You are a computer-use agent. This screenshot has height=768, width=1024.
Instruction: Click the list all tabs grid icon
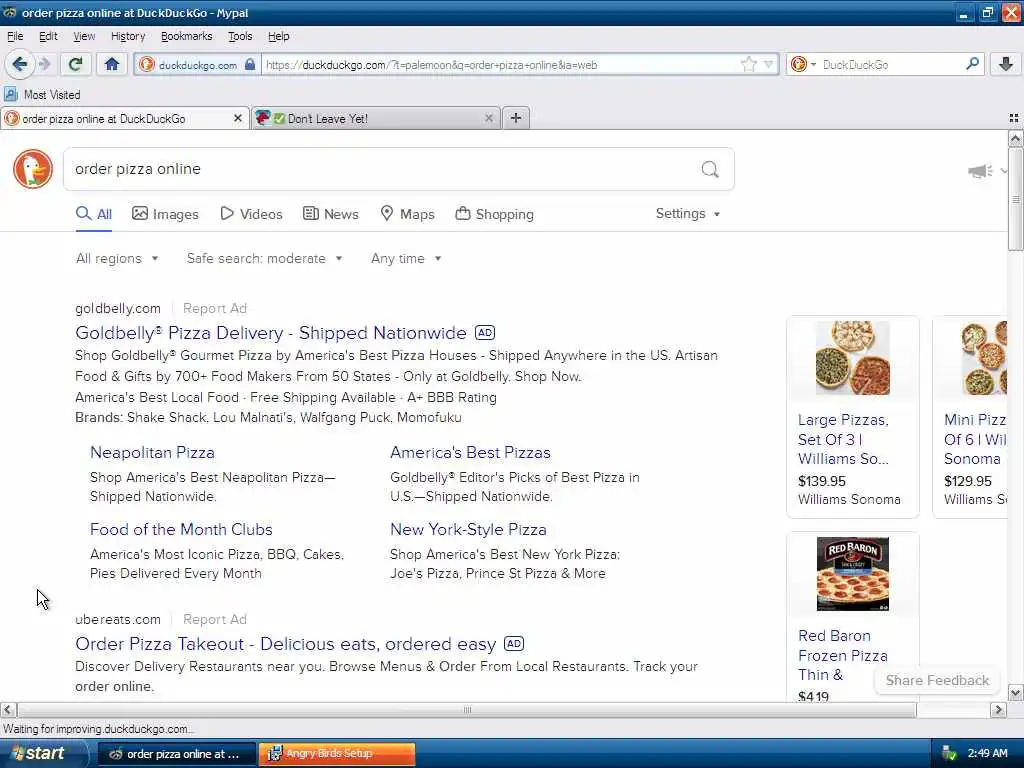(x=1014, y=118)
